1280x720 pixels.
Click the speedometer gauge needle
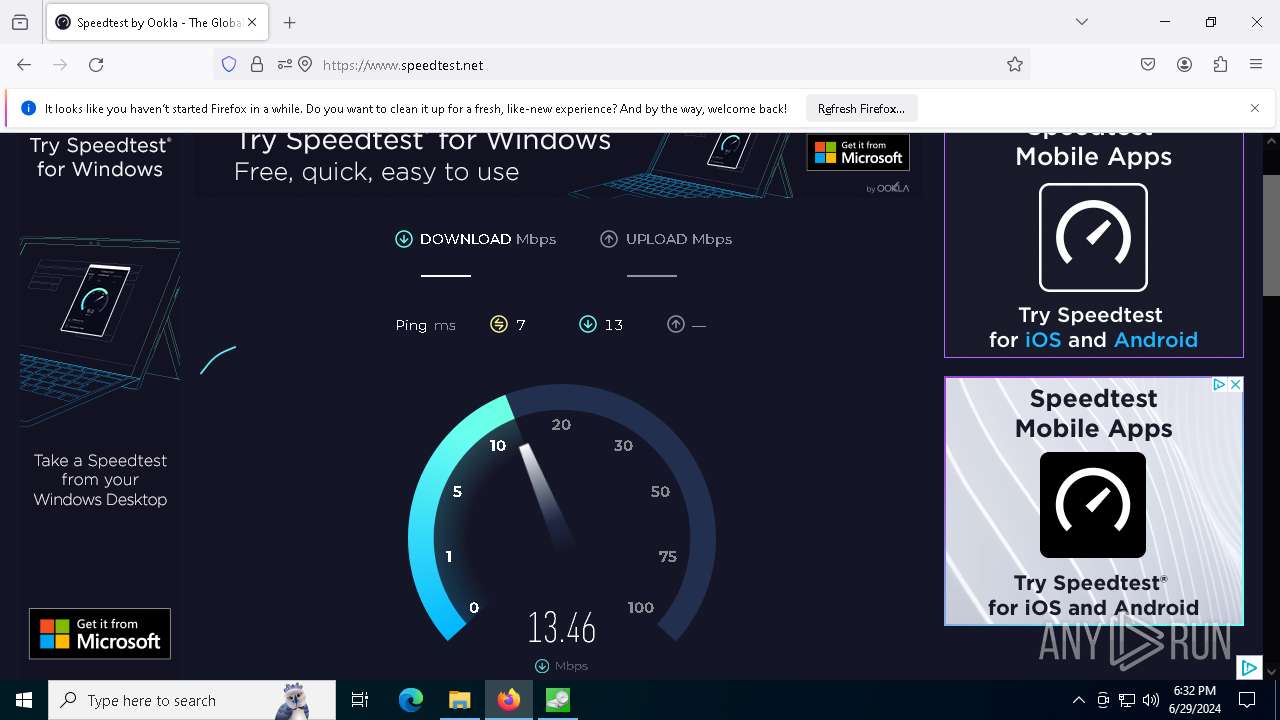click(546, 496)
